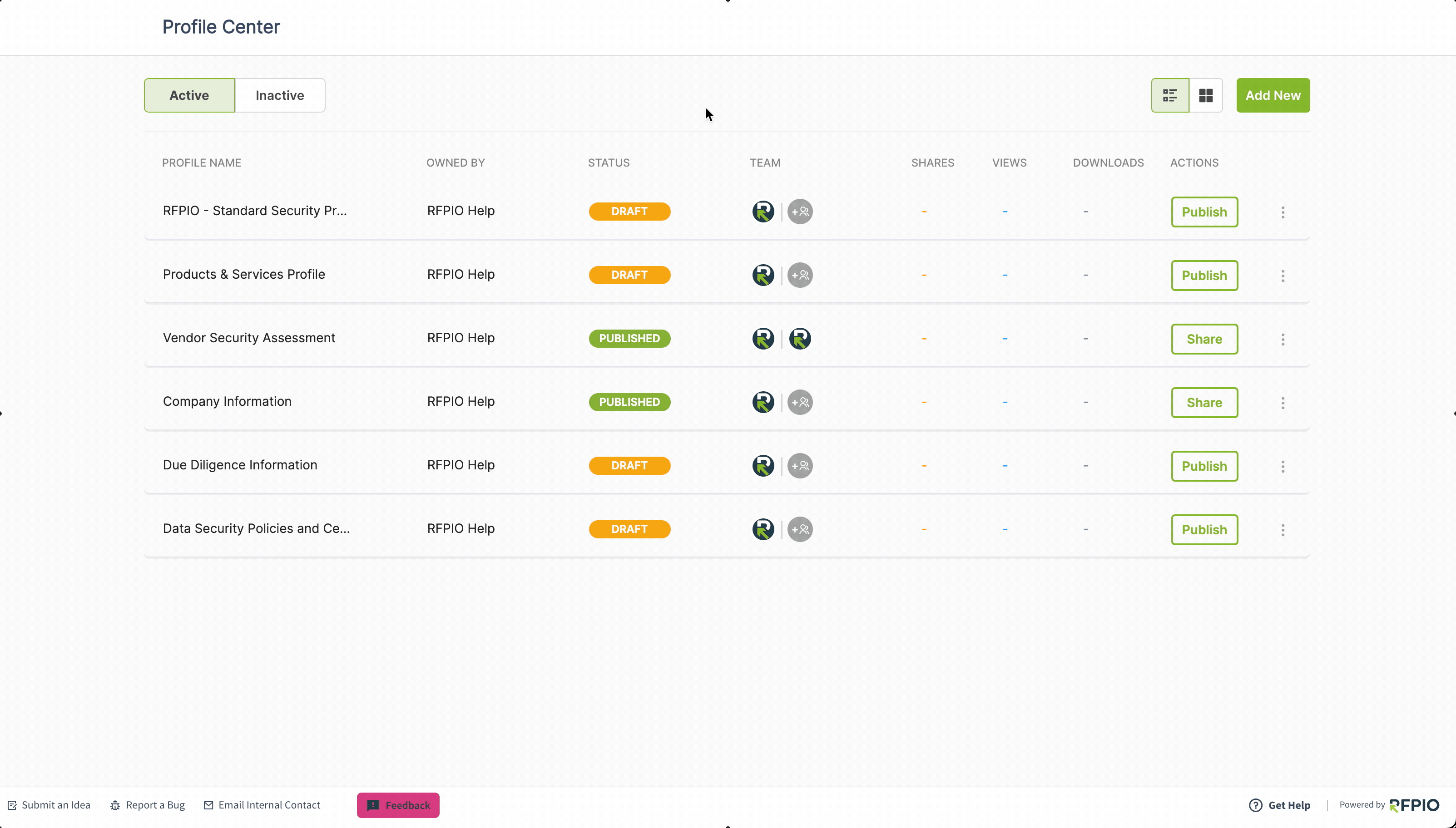Click Email Internal Contact link
Image resolution: width=1456 pixels, height=828 pixels.
262,805
